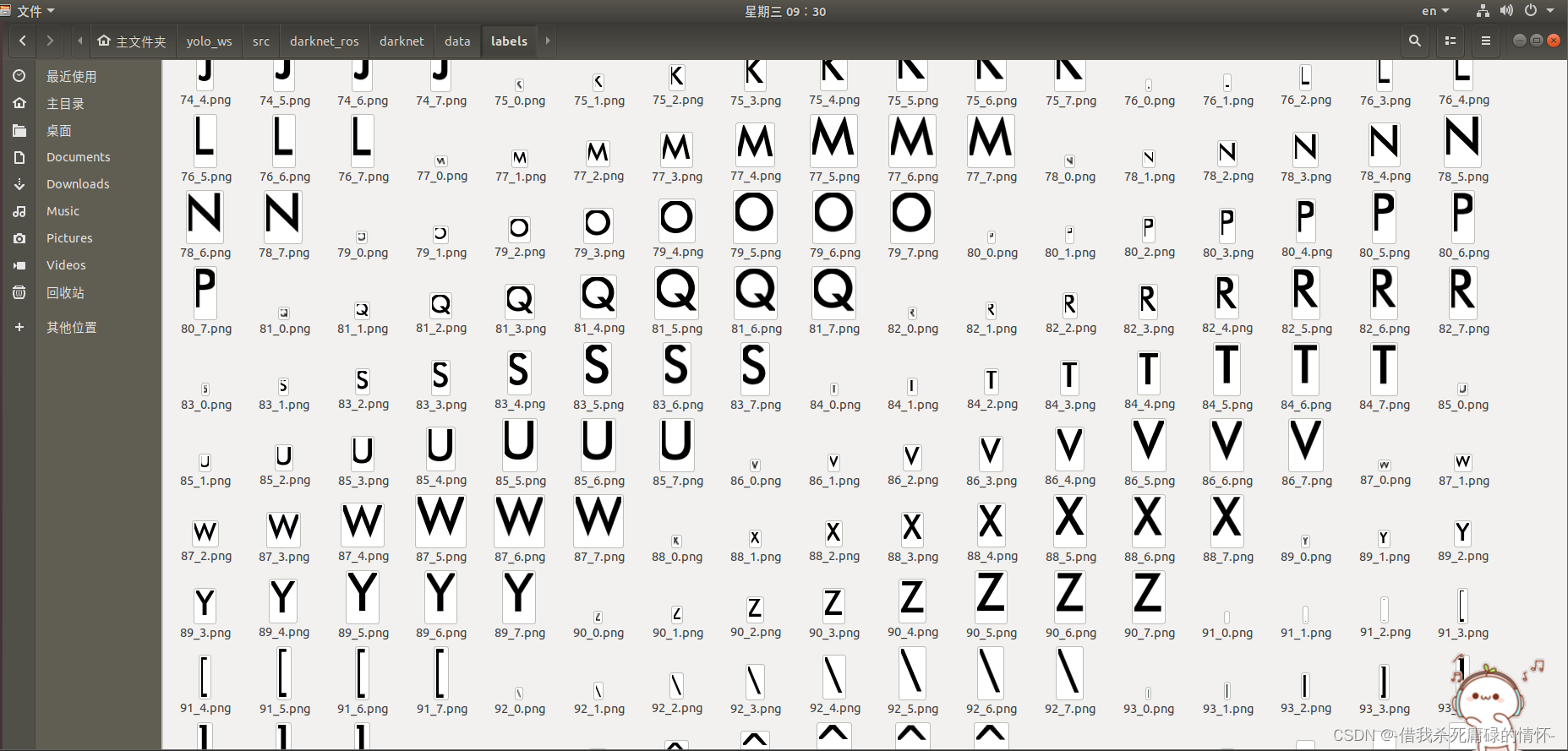Select the 87_7.png letter W thumbnail
1568x751 pixels.
598,520
